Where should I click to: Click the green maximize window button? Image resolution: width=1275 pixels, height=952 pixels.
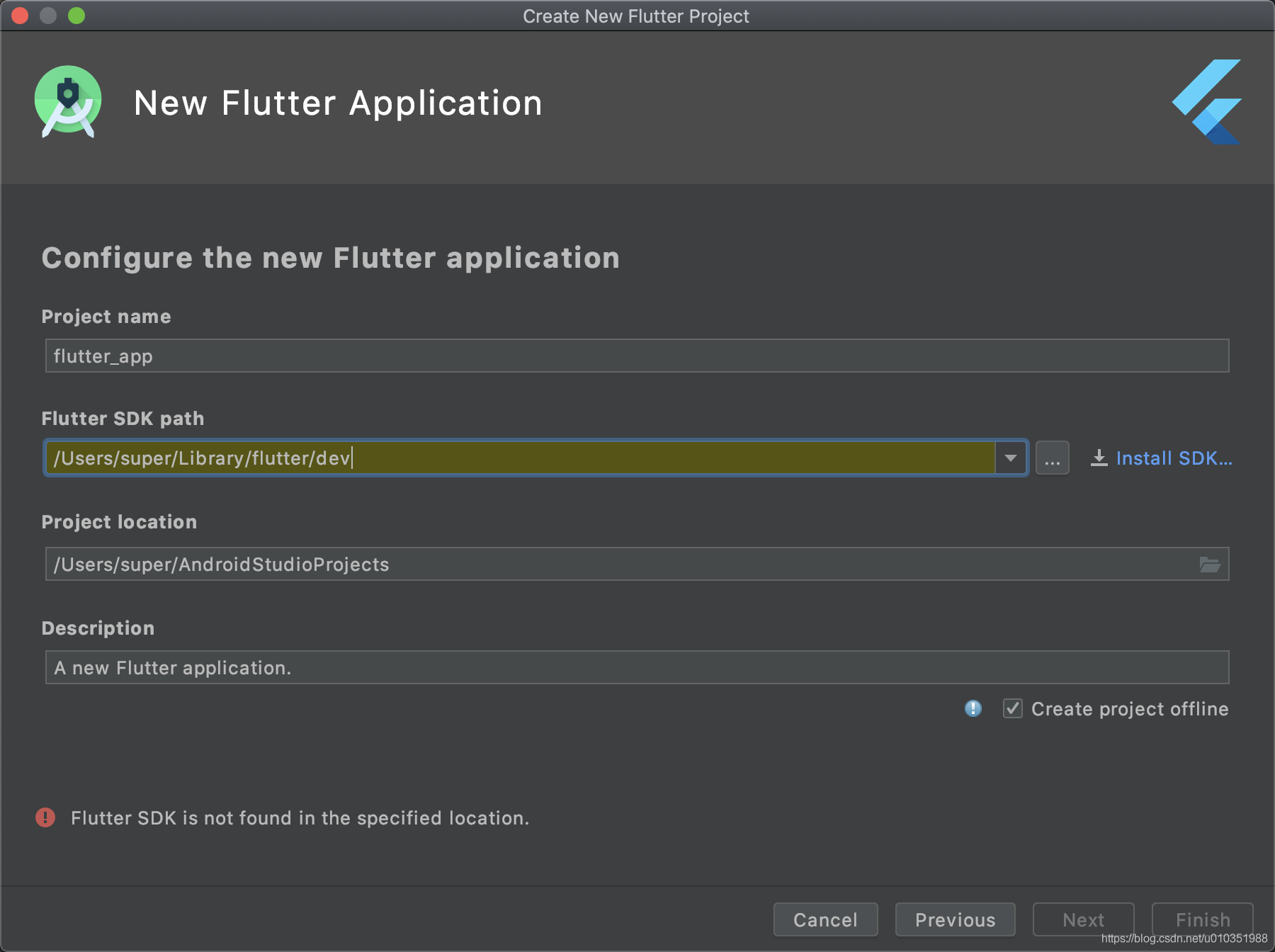[x=76, y=16]
